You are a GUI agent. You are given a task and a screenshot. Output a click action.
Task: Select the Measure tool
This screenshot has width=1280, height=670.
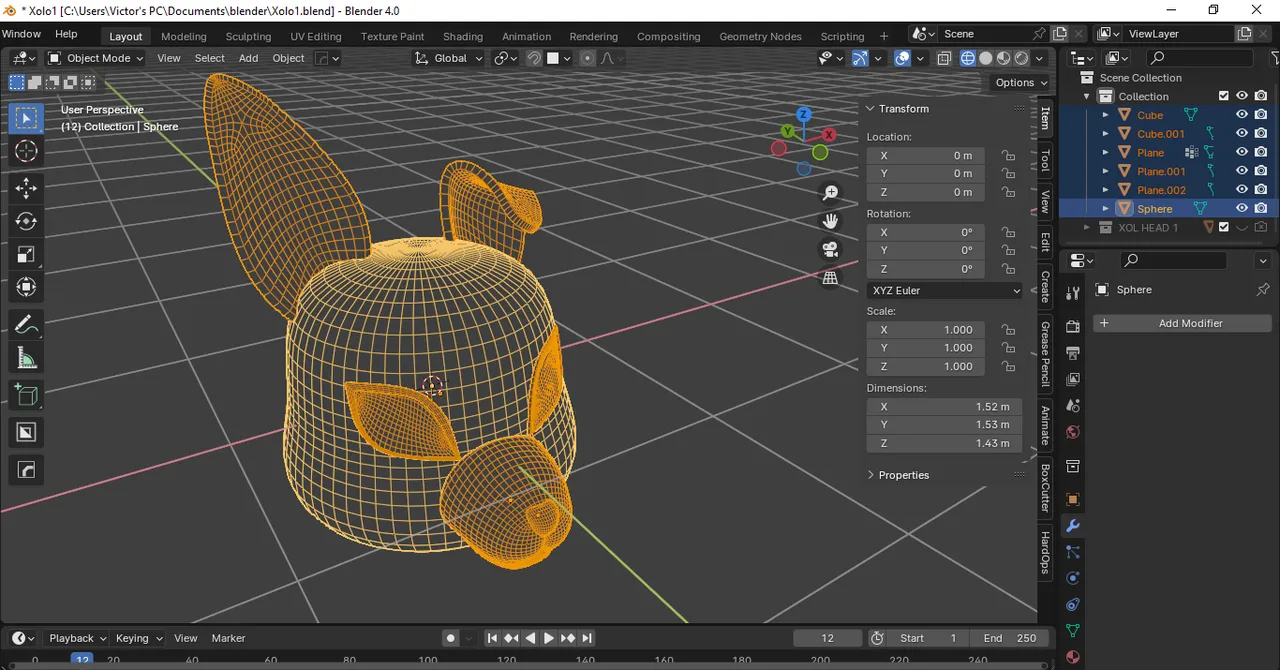click(27, 358)
